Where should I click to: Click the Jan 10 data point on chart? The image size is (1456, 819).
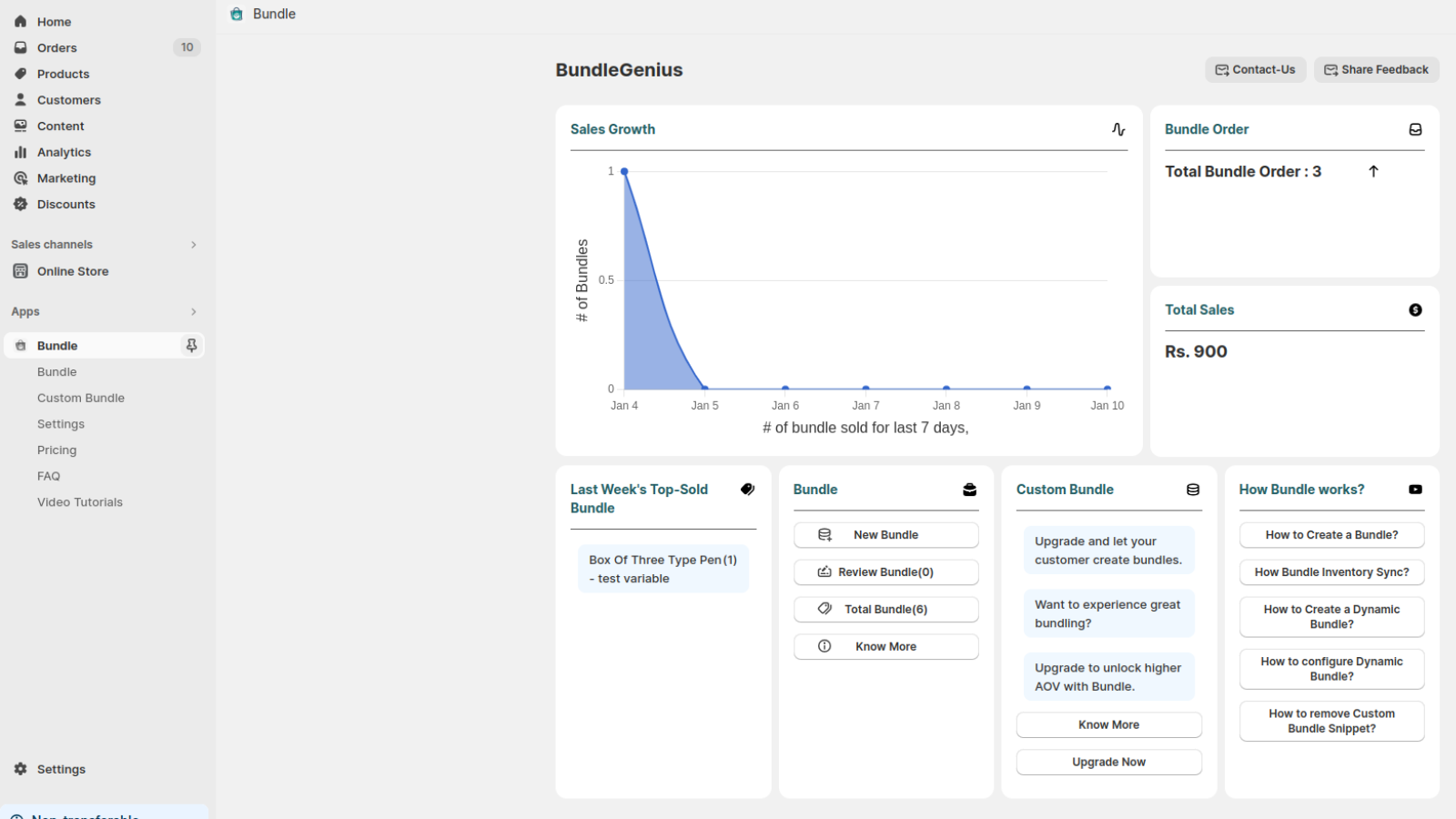pos(1107,389)
